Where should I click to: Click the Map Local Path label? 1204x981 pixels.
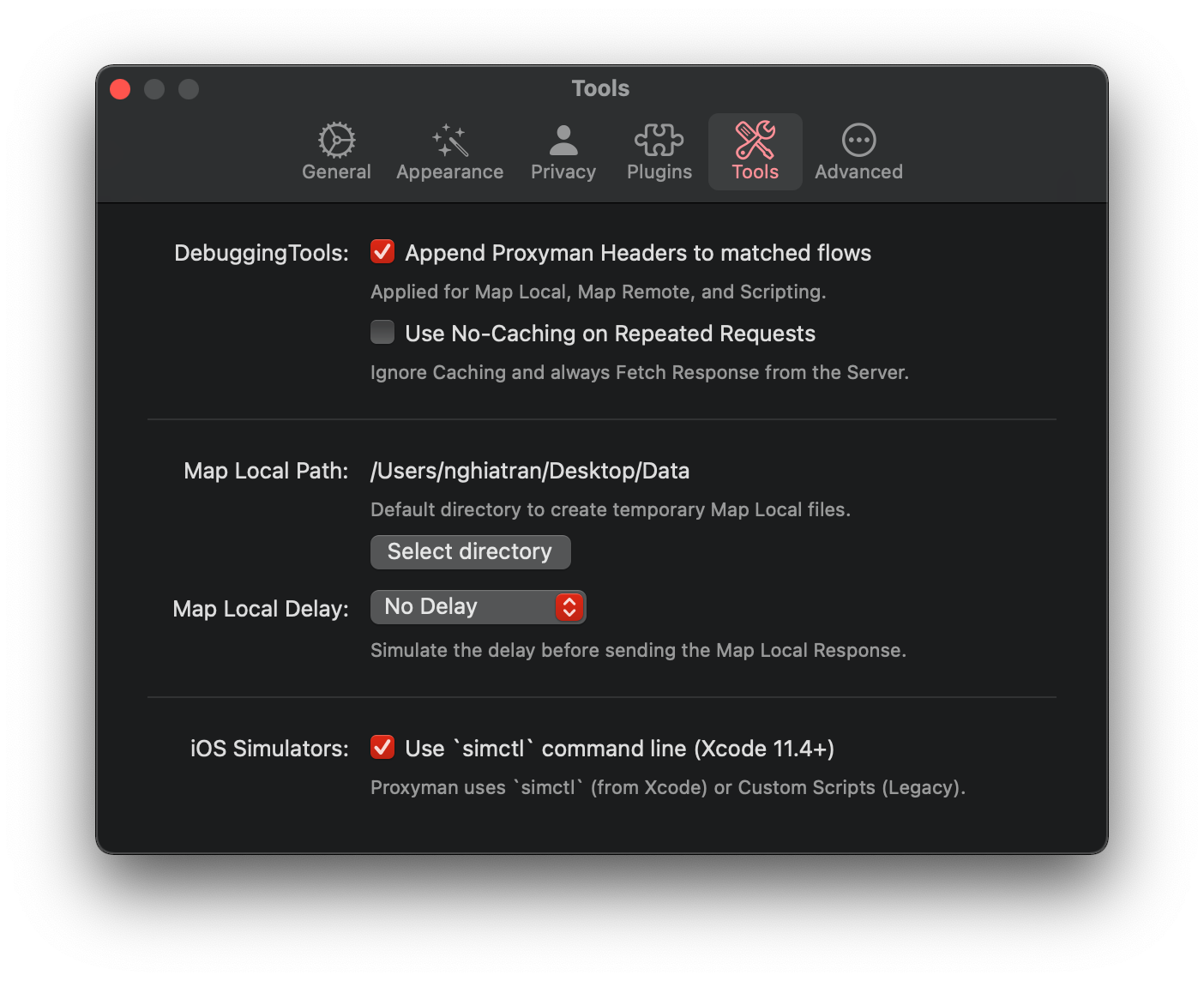point(266,471)
